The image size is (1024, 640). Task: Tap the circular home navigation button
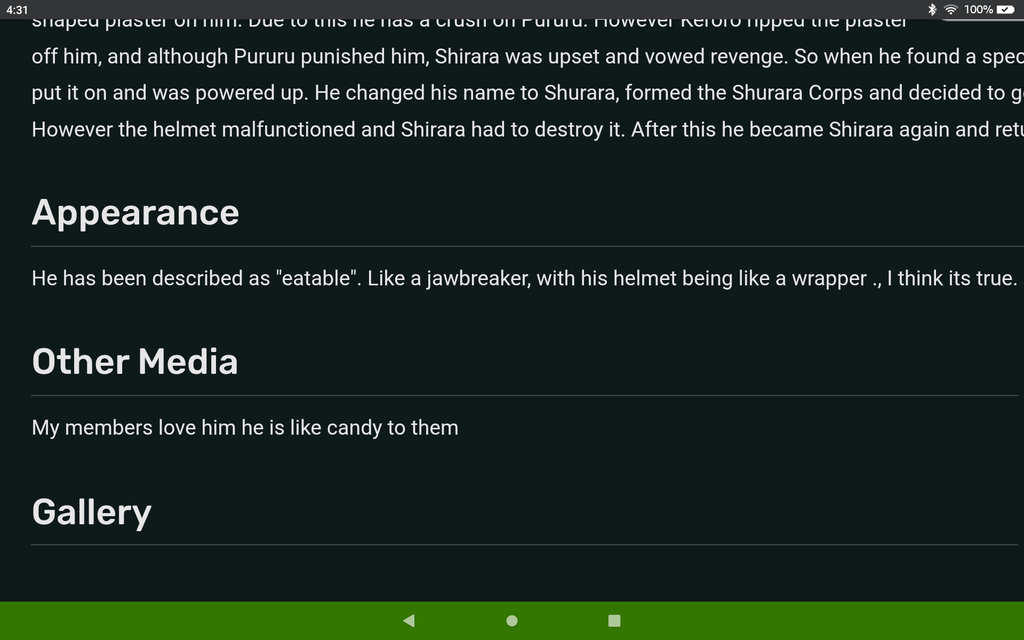coord(512,620)
